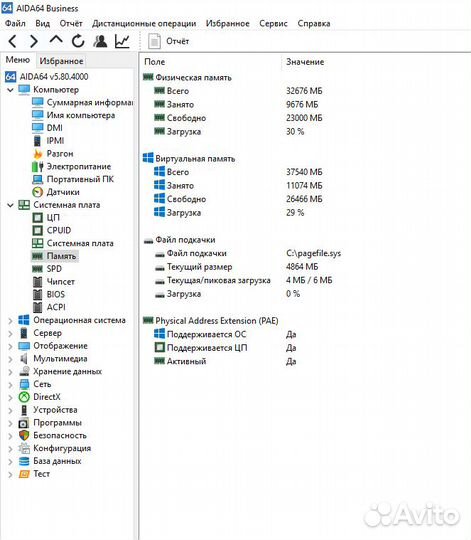471x540 pixels.
Task: Expand the Программы node
Action: 10,423
